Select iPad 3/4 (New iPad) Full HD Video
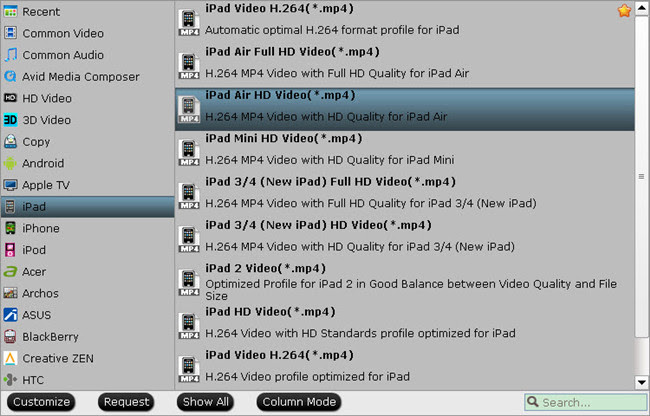This screenshot has width=650, height=416. pyautogui.click(x=405, y=196)
